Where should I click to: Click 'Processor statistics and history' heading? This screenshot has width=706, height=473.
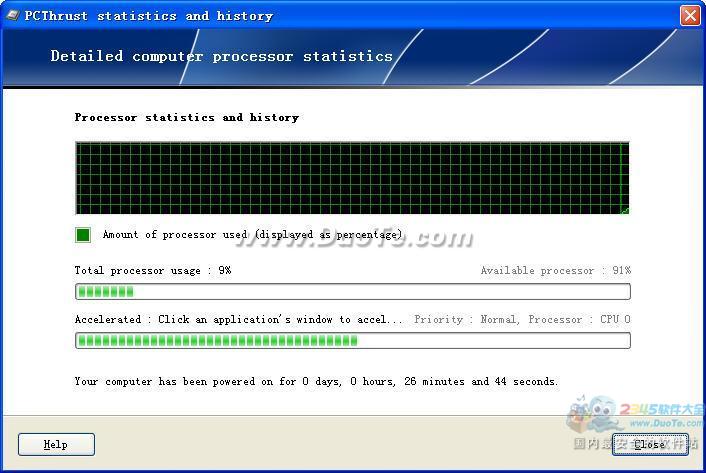coord(187,117)
